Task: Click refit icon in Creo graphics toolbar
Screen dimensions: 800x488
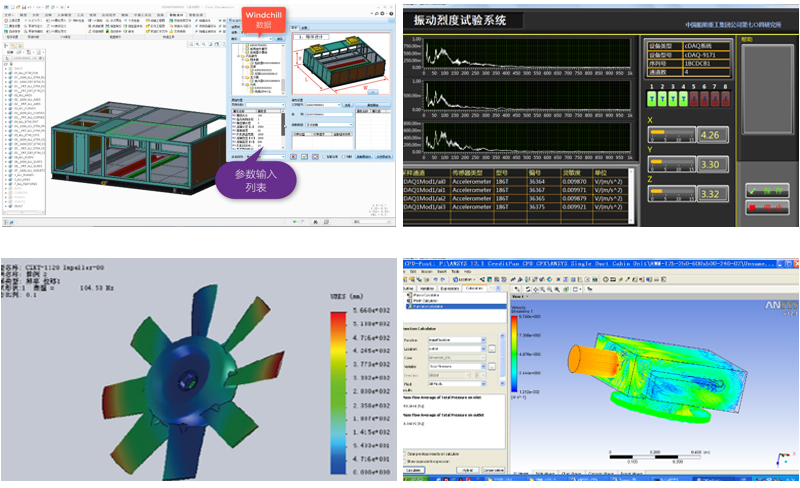Action: [x=191, y=44]
